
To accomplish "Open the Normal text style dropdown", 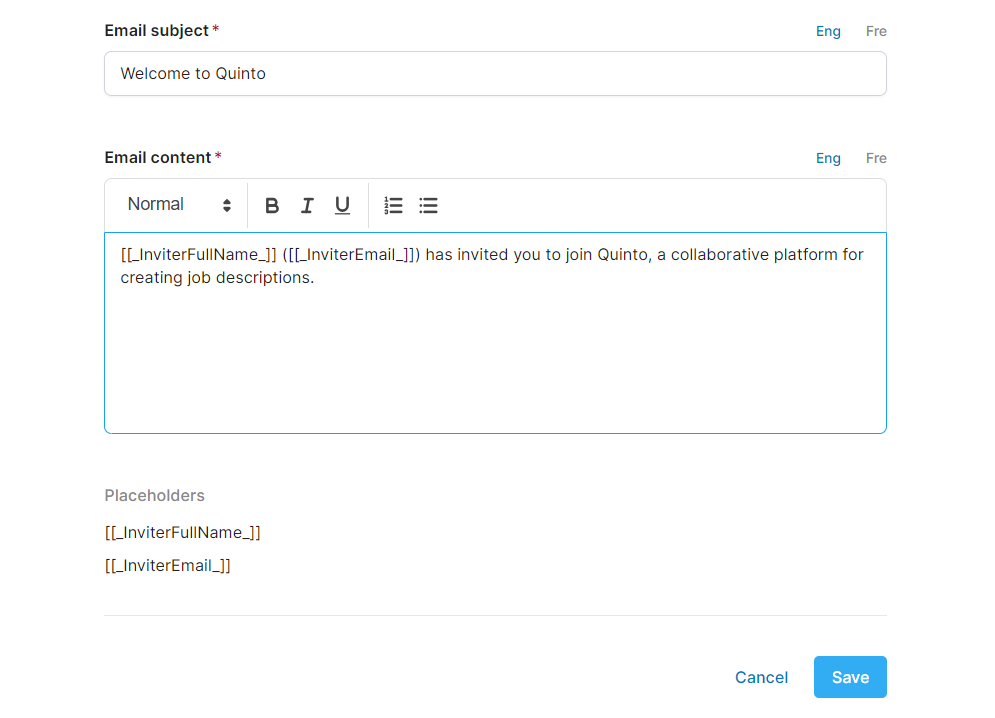I will [x=179, y=205].
